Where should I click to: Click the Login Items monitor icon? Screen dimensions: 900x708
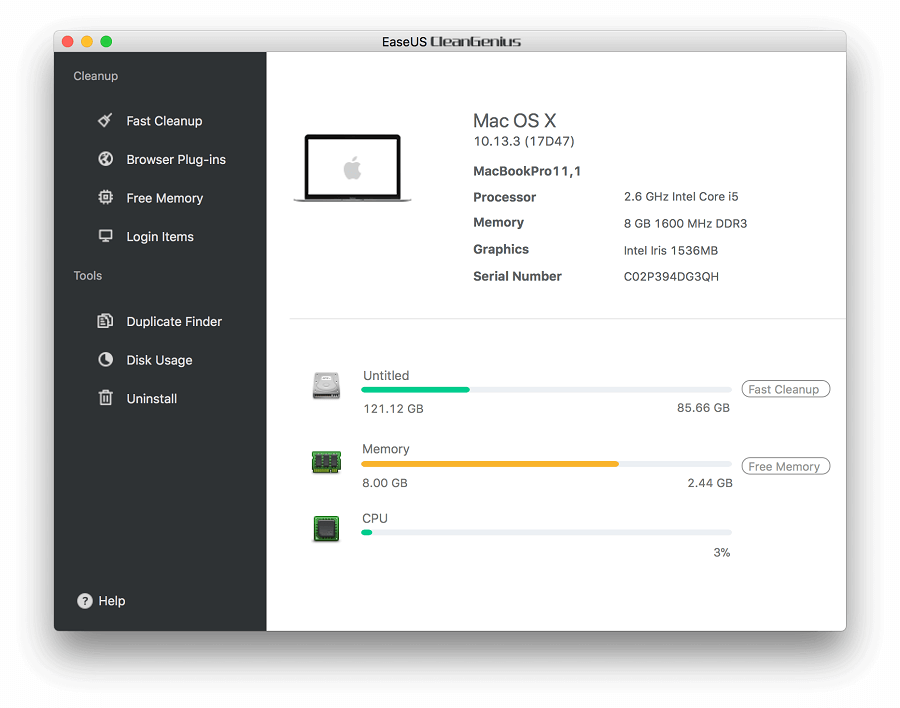point(106,236)
